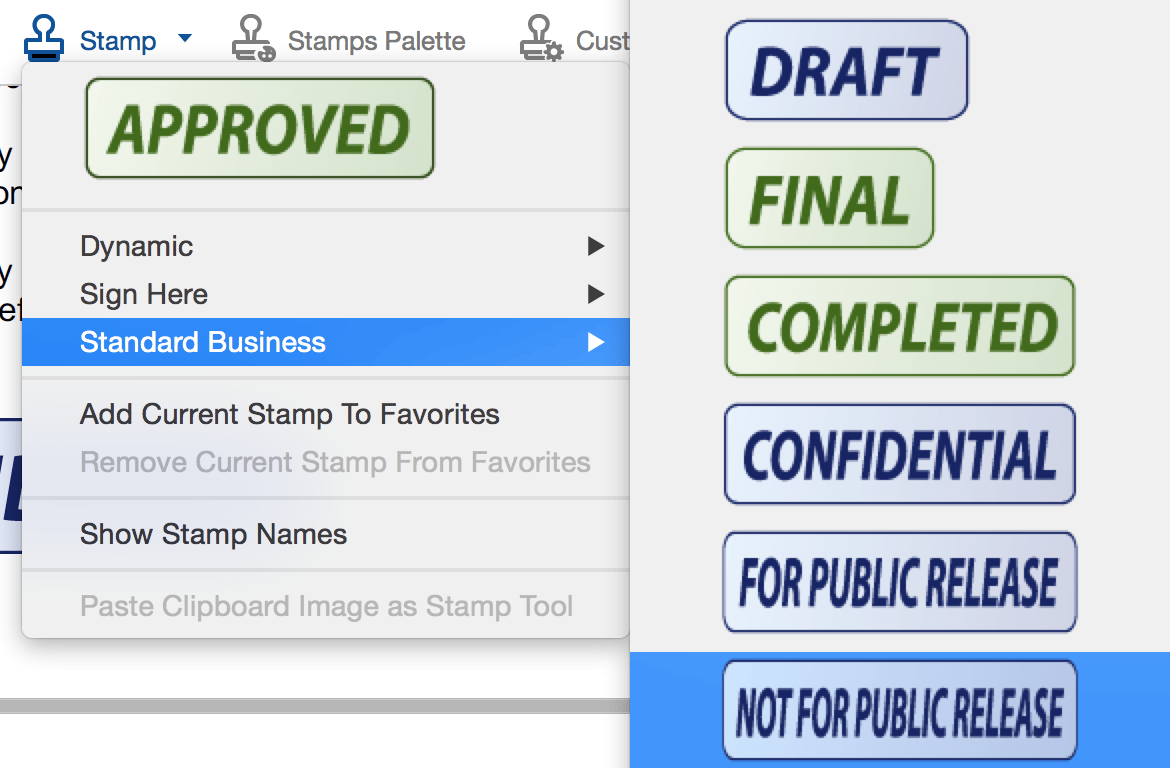Screen dimensions: 1170x768
Task: Select the APPROVED stamp preview
Action: [260, 129]
